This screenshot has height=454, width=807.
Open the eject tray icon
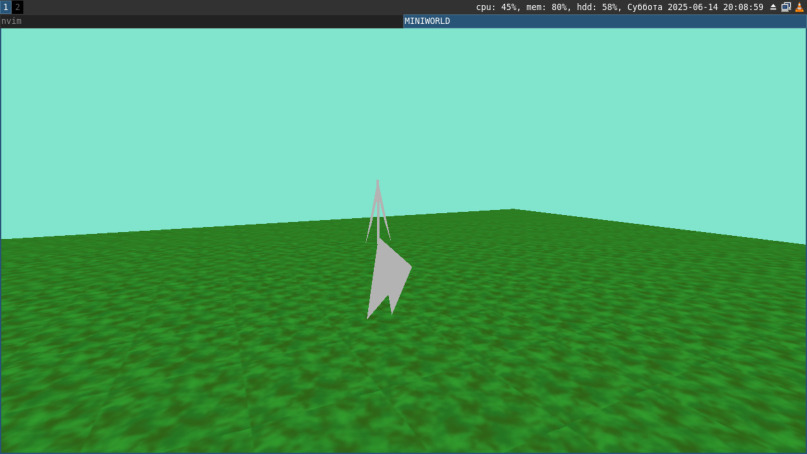tap(773, 7)
